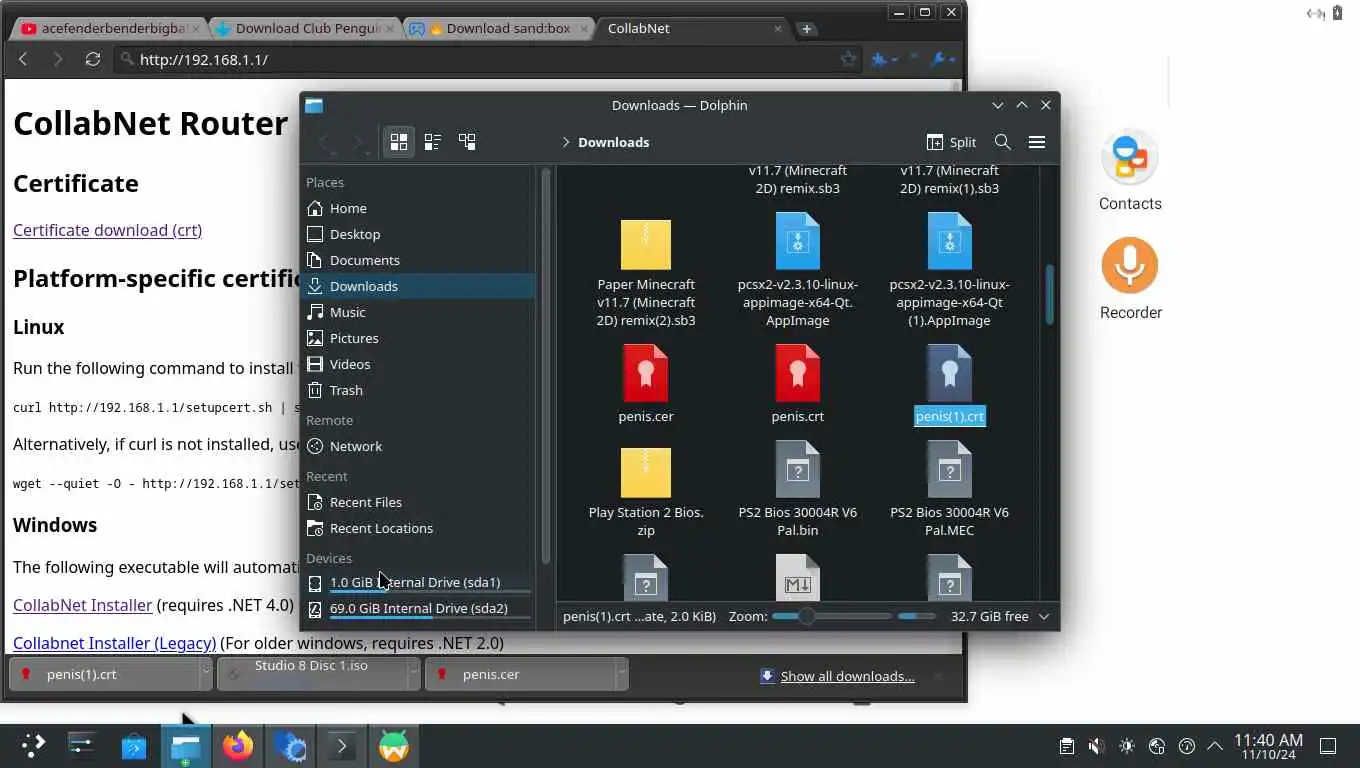Click the browser address bar URL field
The image size is (1360, 768).
(488, 60)
